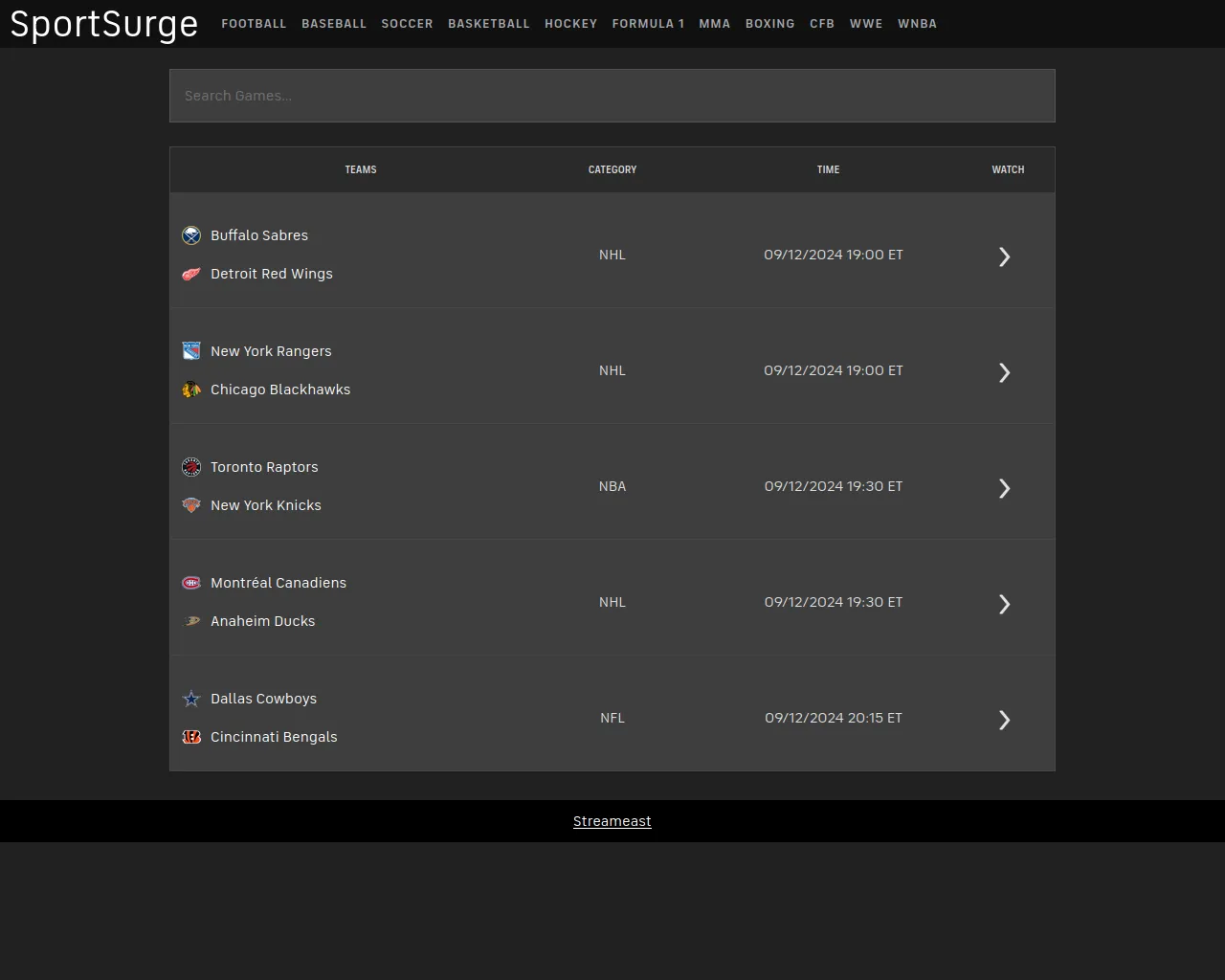Click the Dallas Cowboys star logo
Viewport: 1225px width, 980px height.
[x=191, y=699]
